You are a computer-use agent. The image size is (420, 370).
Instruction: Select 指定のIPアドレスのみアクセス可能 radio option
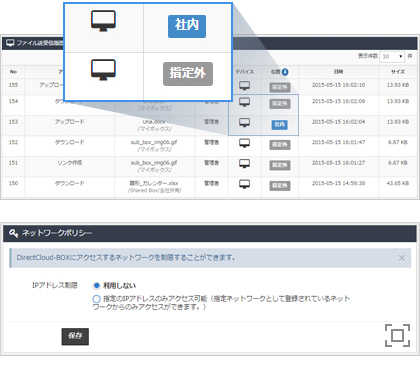[x=96, y=299]
